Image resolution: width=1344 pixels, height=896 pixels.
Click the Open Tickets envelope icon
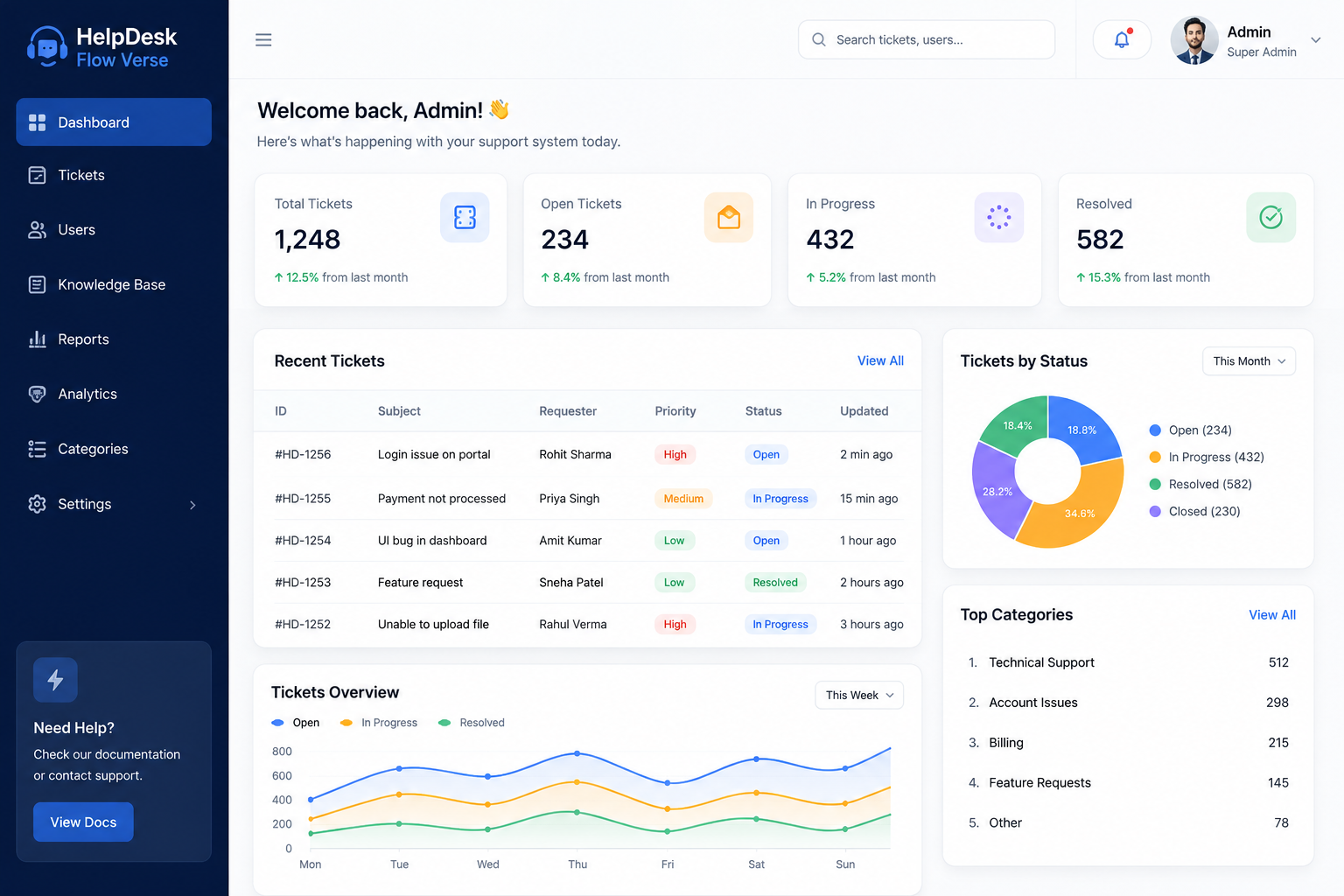pyautogui.click(x=729, y=217)
